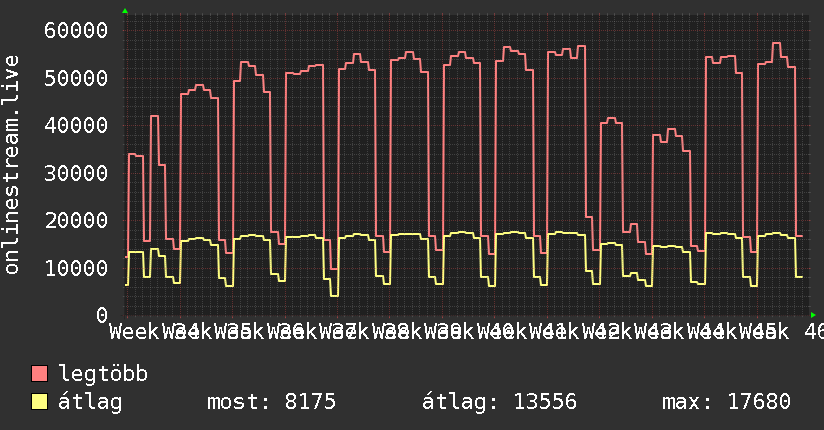This screenshot has height=430, width=824.
Task: Click the pink legtöbb legend swatch
Action: (40, 374)
